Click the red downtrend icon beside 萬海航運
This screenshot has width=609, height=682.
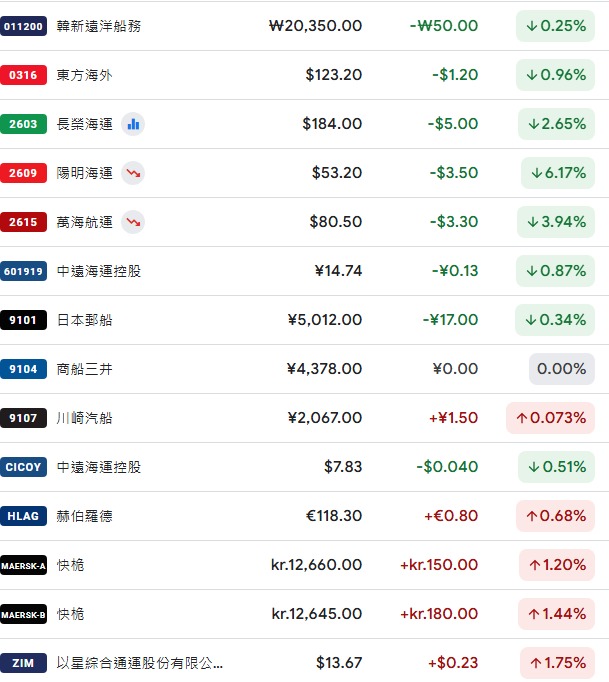point(133,222)
